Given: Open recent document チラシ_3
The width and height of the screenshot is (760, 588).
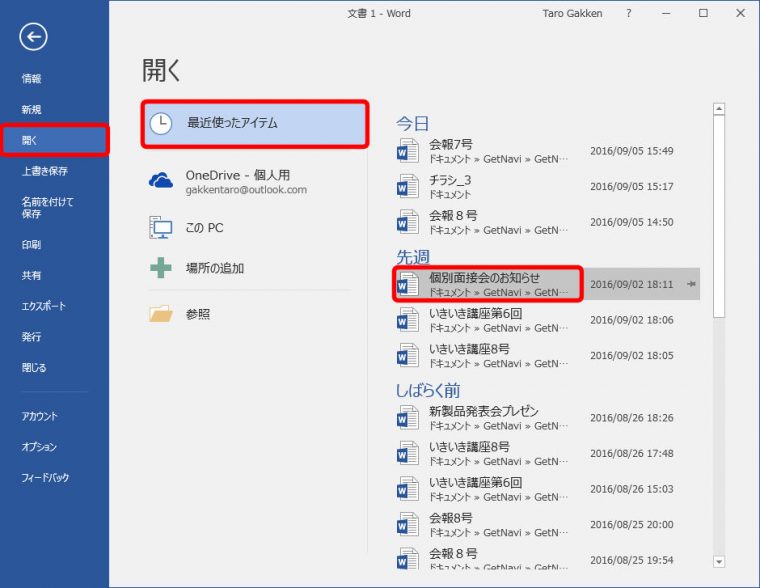Looking at the screenshot, I should pyautogui.click(x=547, y=187).
